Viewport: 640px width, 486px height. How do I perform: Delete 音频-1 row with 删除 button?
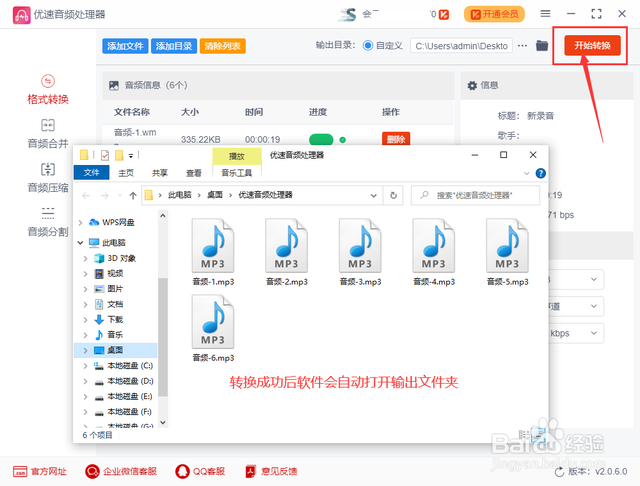pyautogui.click(x=396, y=139)
